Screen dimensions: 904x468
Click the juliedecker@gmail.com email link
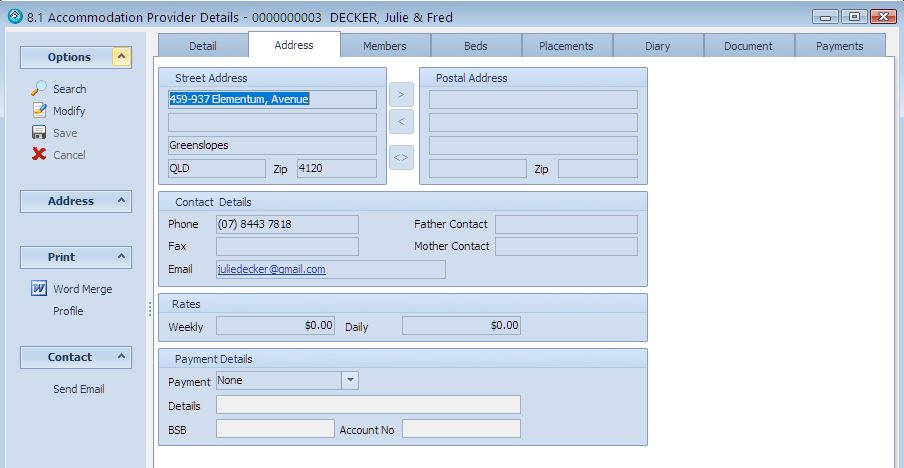pyautogui.click(x=271, y=269)
